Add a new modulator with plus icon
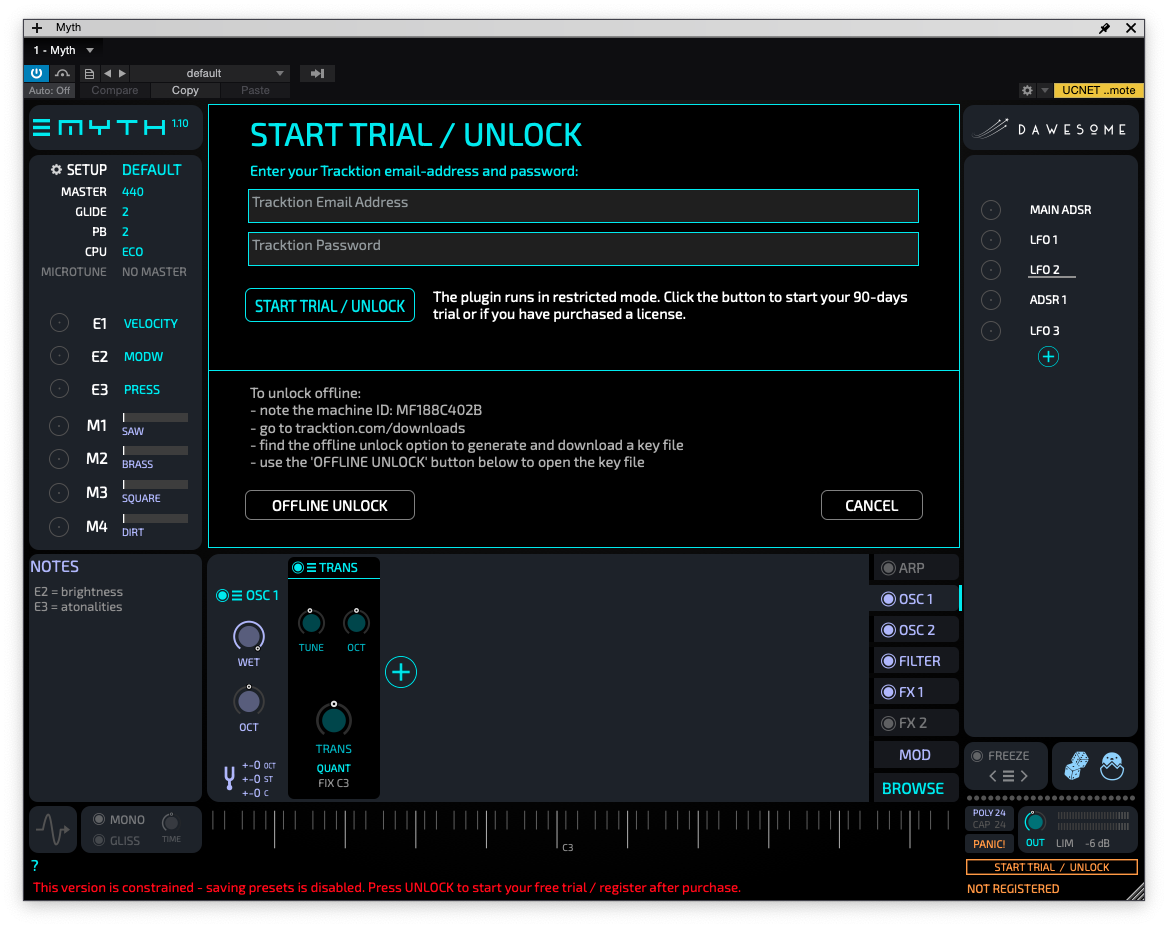Image resolution: width=1168 pixels, height=928 pixels. coord(1048,357)
